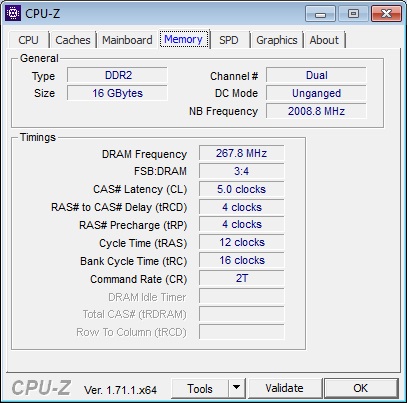Click the tRCD 4 clocks value
The image size is (407, 403).
click(x=242, y=207)
